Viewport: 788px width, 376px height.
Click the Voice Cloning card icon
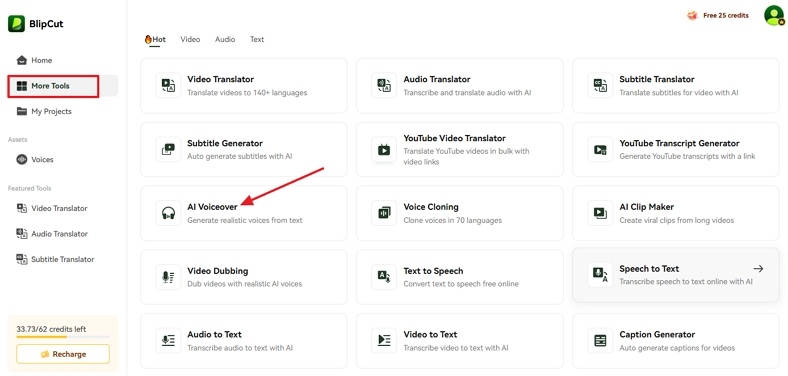point(384,213)
